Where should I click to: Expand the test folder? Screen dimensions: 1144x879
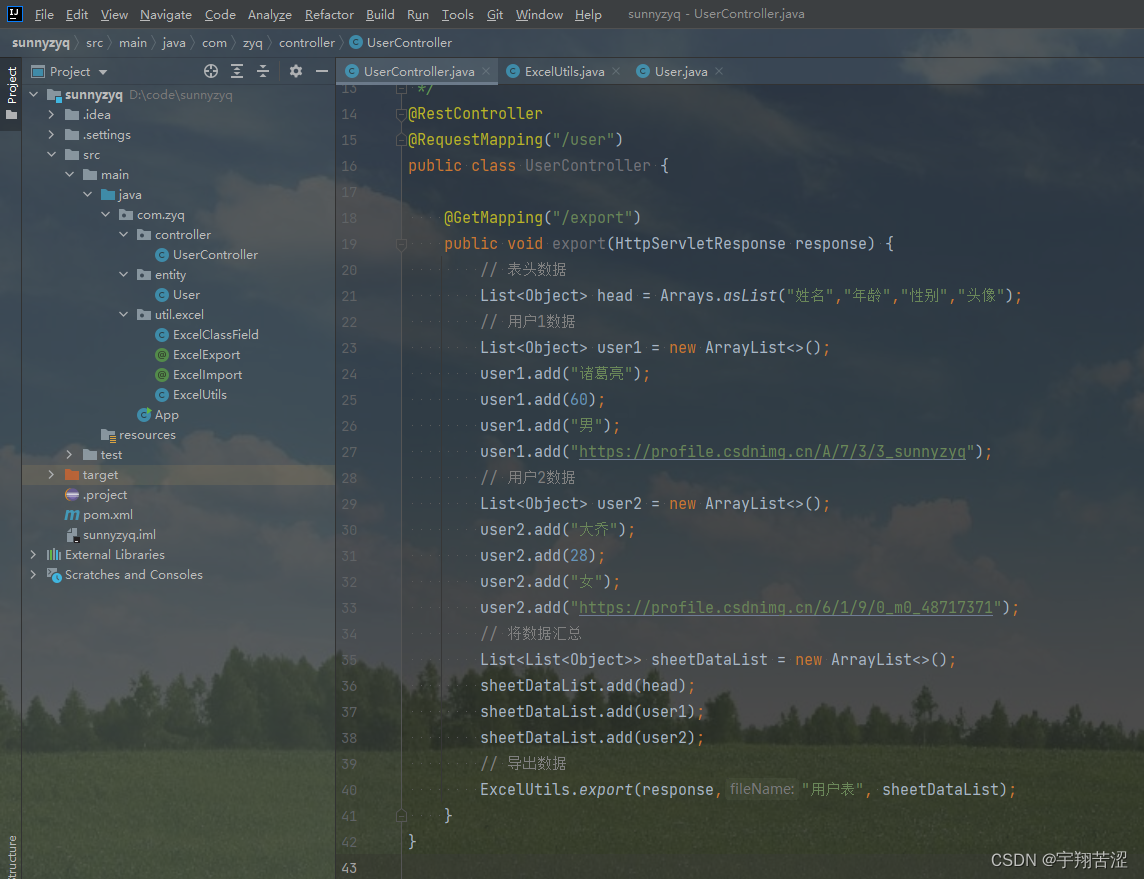(x=69, y=454)
